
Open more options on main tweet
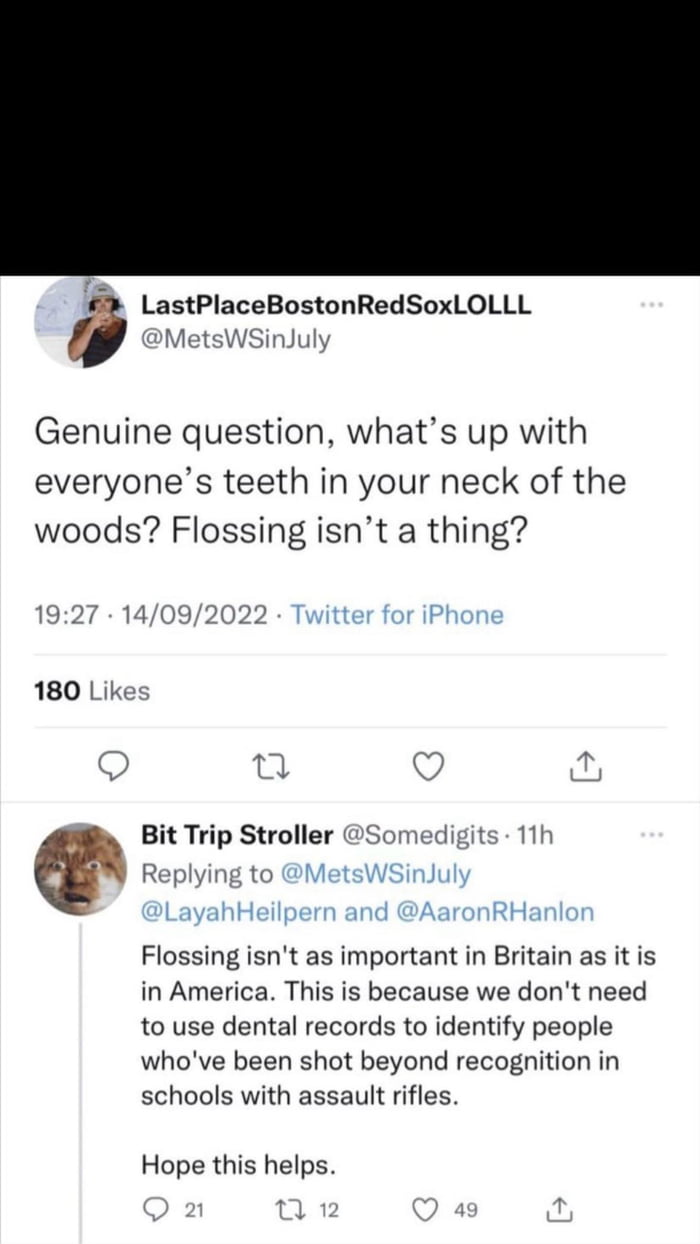point(651,303)
